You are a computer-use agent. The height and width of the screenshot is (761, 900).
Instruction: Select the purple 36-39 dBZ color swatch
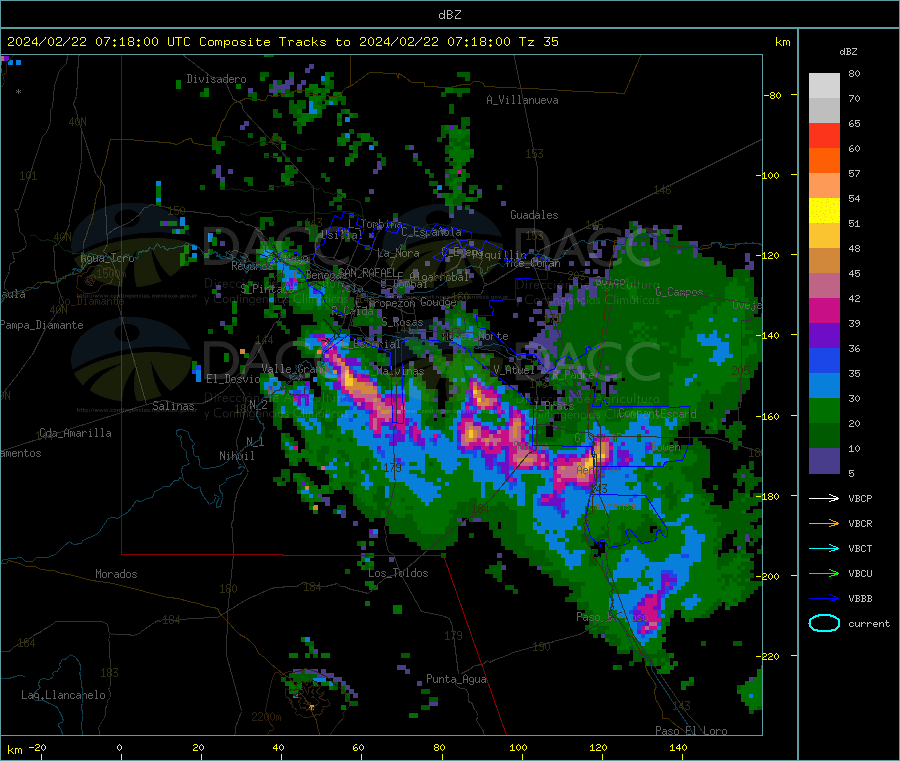coord(824,336)
